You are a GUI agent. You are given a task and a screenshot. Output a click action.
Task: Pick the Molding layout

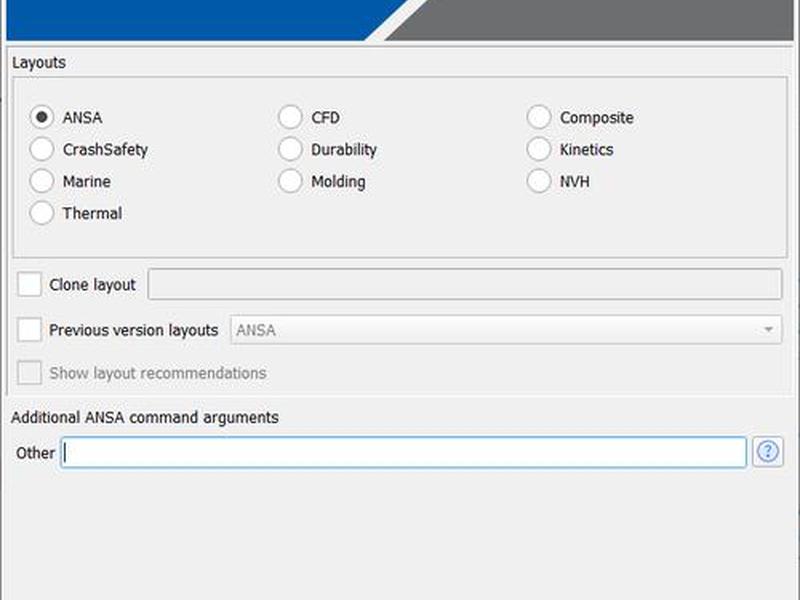290,181
